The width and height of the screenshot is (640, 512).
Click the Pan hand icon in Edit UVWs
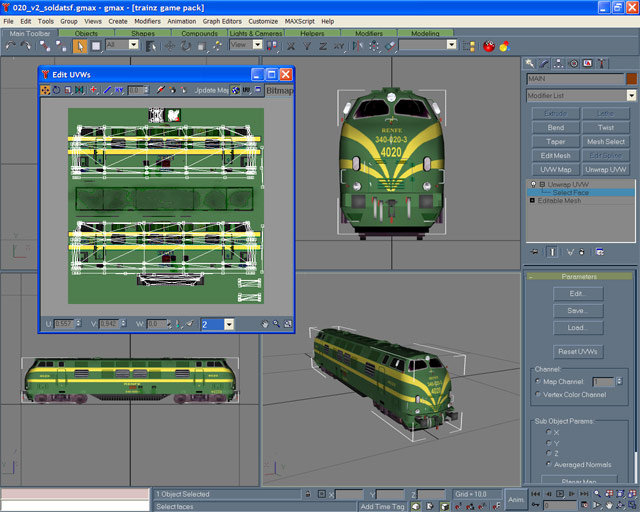pos(264,324)
